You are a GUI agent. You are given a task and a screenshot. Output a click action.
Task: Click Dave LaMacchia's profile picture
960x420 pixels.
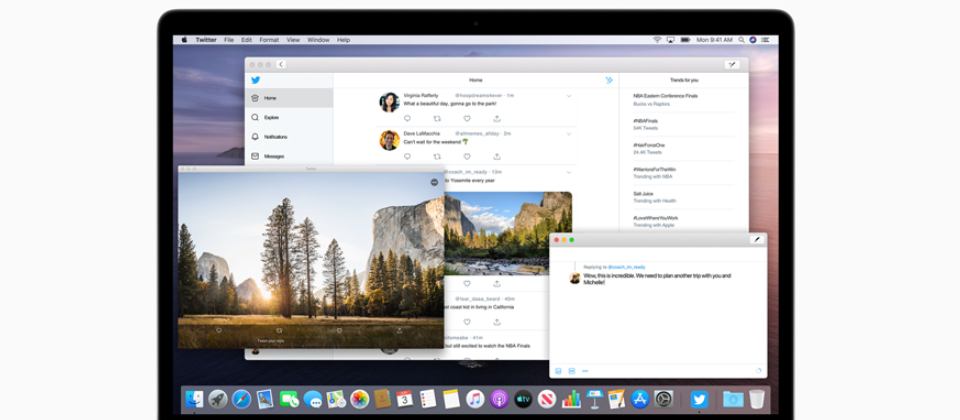pos(389,140)
